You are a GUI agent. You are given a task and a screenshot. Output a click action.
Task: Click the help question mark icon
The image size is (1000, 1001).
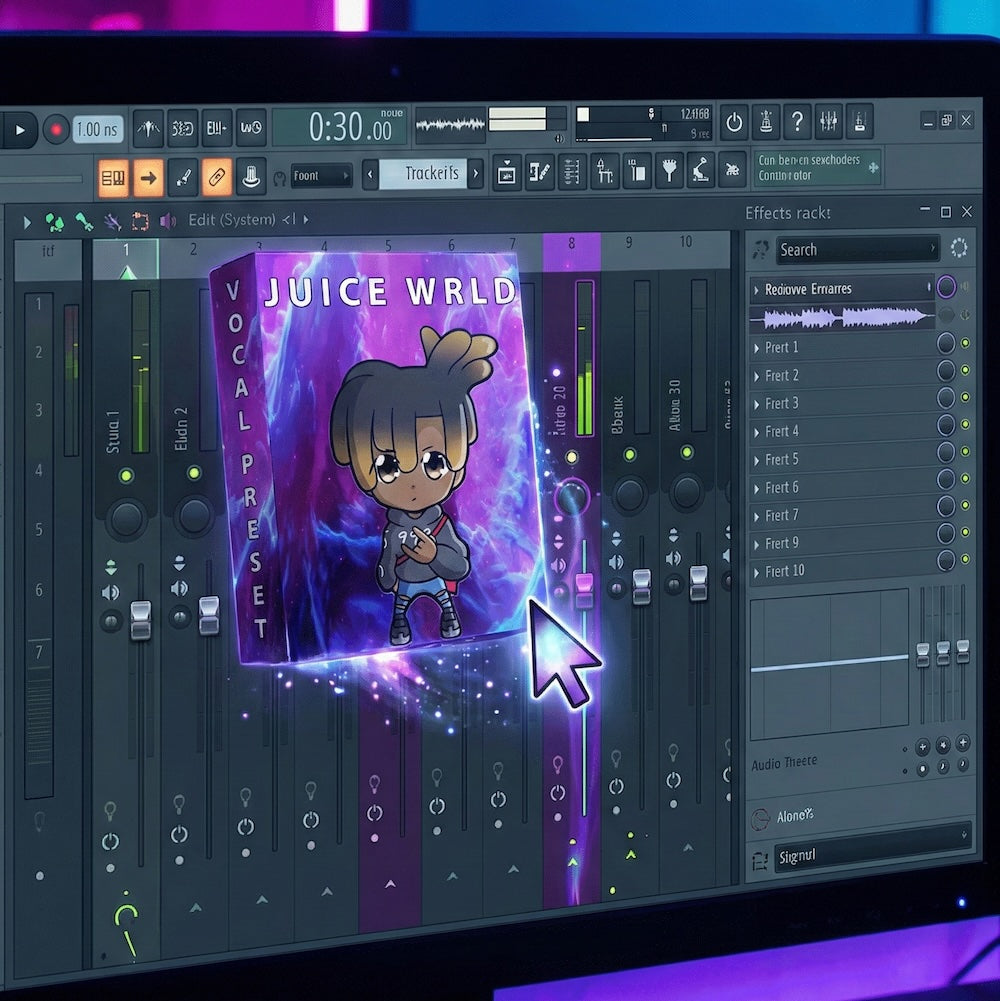tap(797, 120)
